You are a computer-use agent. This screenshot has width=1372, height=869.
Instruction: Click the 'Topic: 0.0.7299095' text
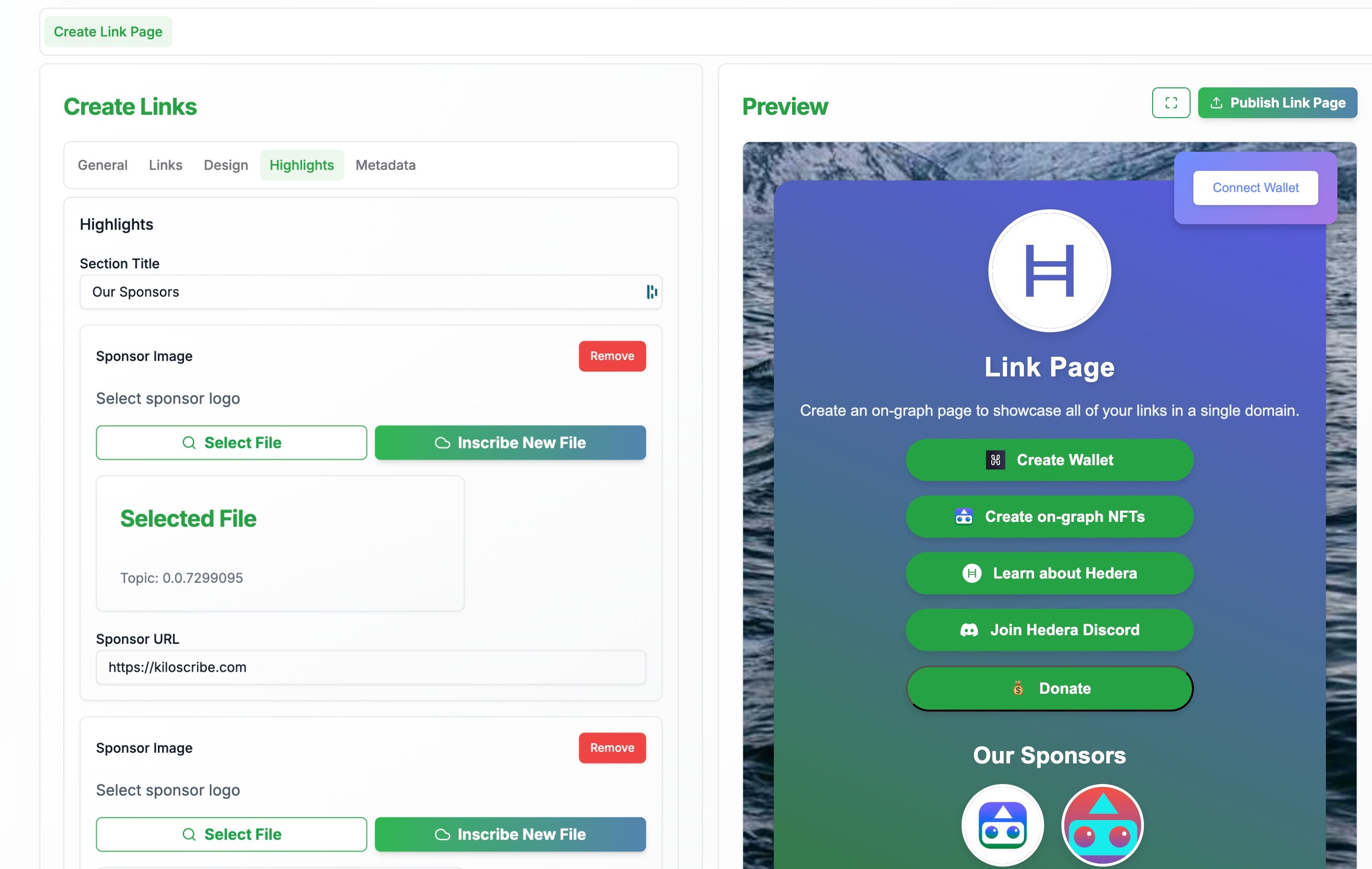[181, 578]
